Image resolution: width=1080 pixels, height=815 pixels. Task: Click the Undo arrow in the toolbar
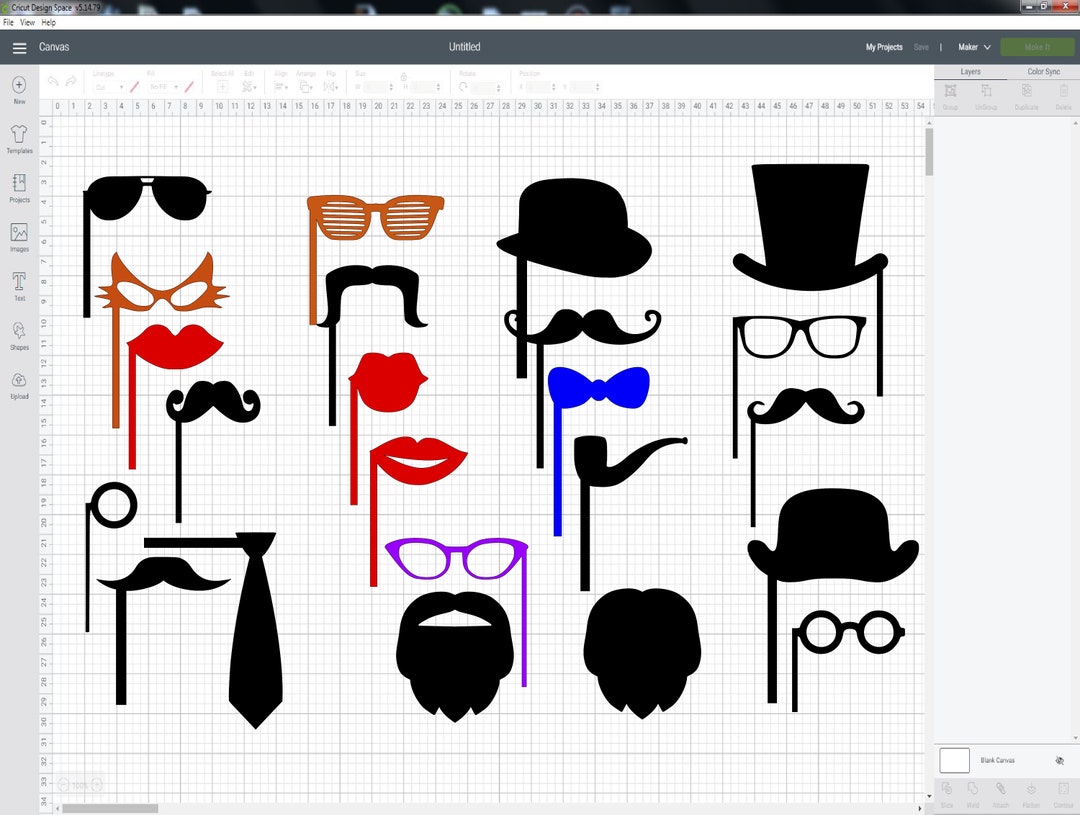click(52, 81)
